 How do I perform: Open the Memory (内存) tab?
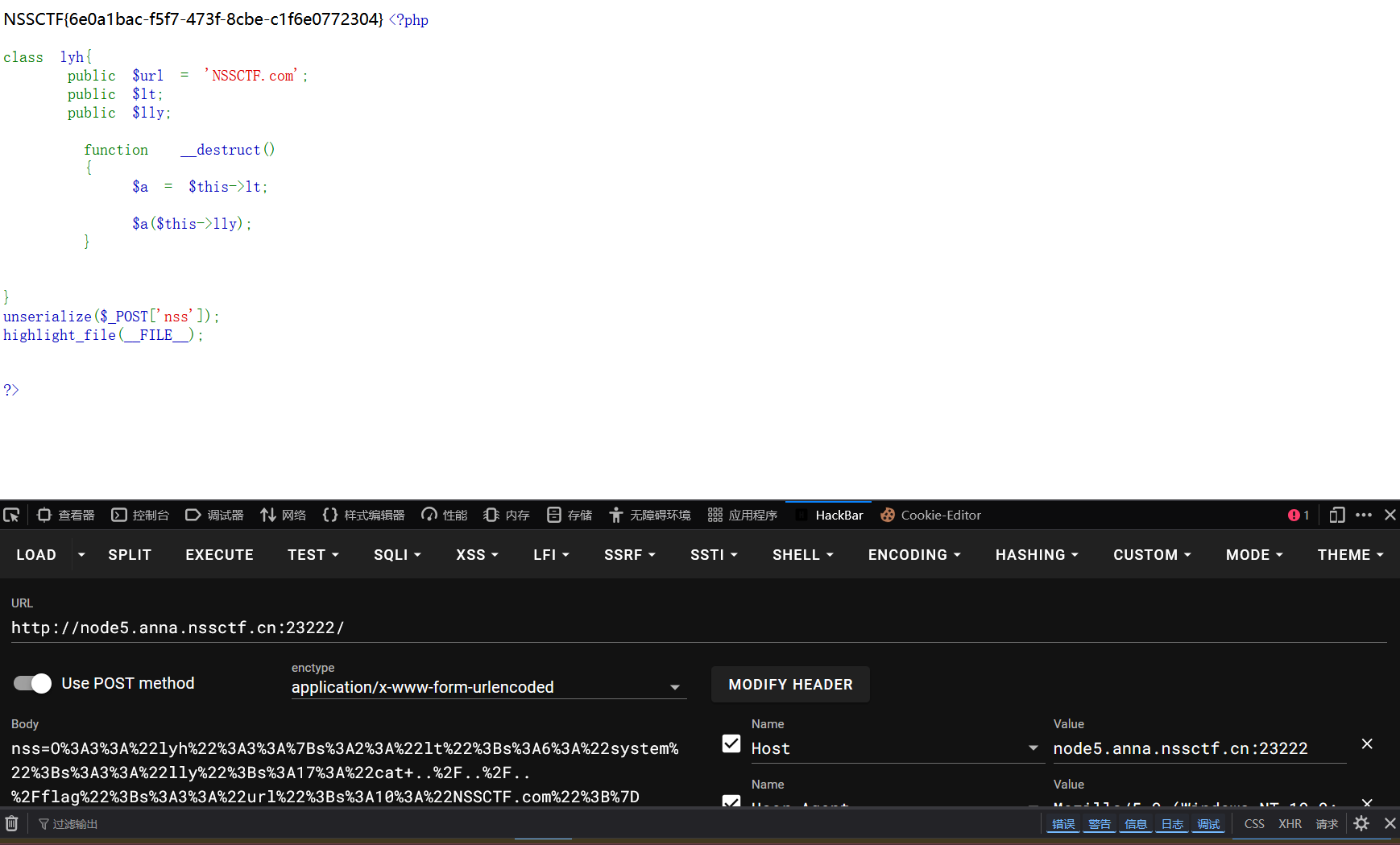(x=506, y=515)
